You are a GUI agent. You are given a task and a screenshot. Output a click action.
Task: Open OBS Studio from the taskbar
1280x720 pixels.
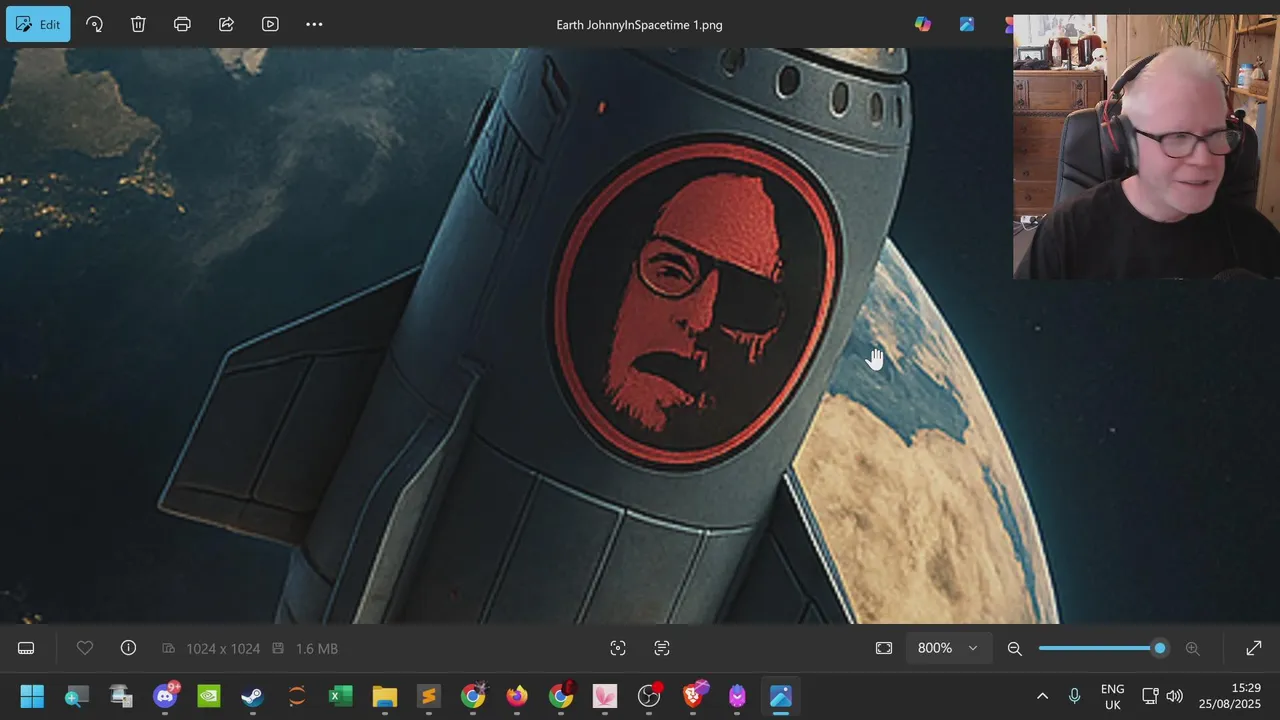pyautogui.click(x=649, y=696)
